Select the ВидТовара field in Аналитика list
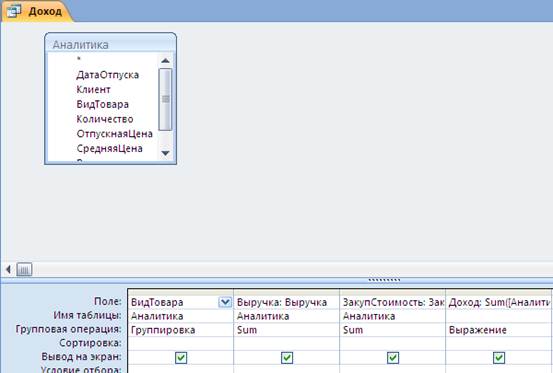Viewport: 553px width, 373px height. (x=103, y=104)
